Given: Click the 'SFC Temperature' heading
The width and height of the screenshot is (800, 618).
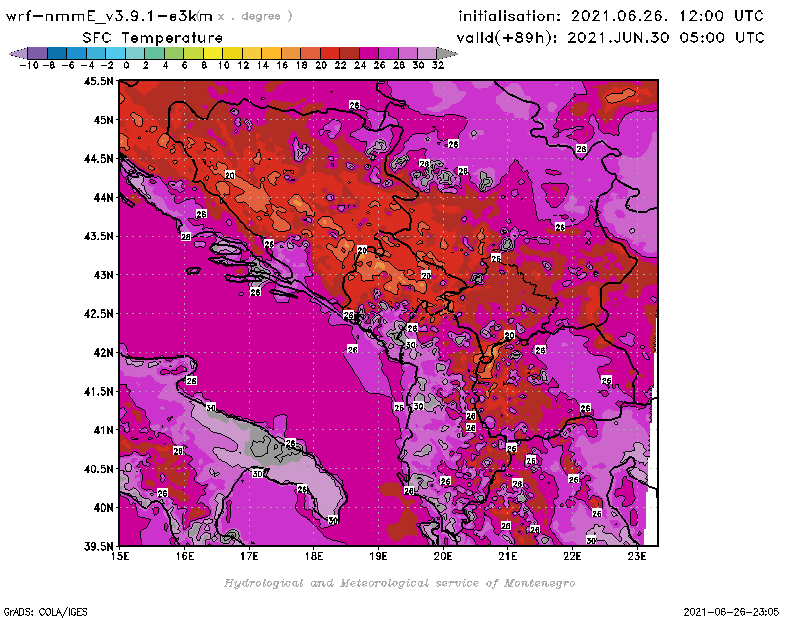Looking at the screenshot, I should [x=153, y=38].
